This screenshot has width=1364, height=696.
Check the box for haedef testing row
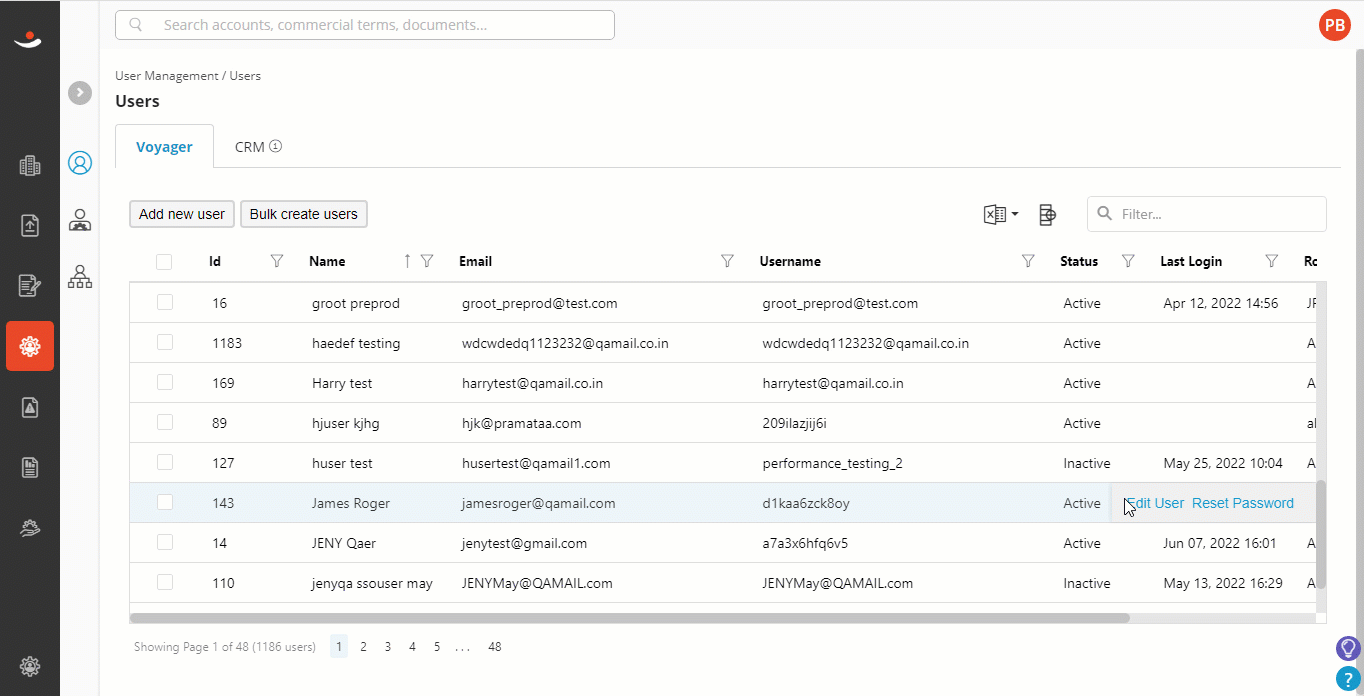[165, 342]
